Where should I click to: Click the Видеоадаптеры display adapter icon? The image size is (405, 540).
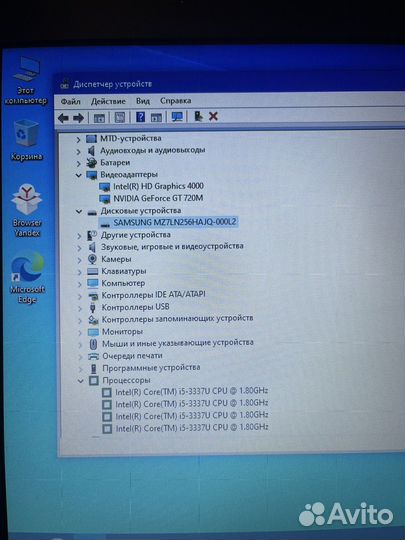(x=92, y=175)
